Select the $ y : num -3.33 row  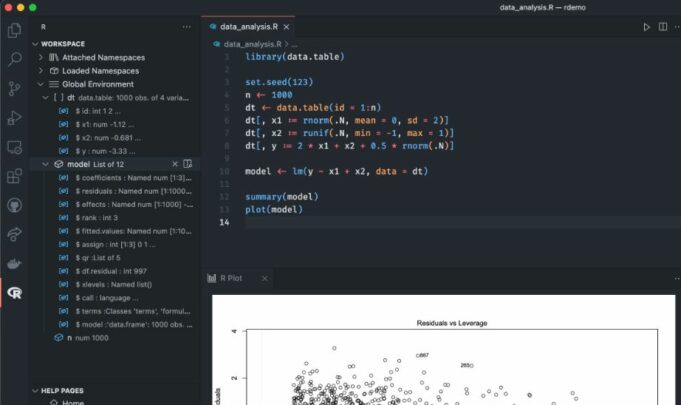pyautogui.click(x=115, y=151)
